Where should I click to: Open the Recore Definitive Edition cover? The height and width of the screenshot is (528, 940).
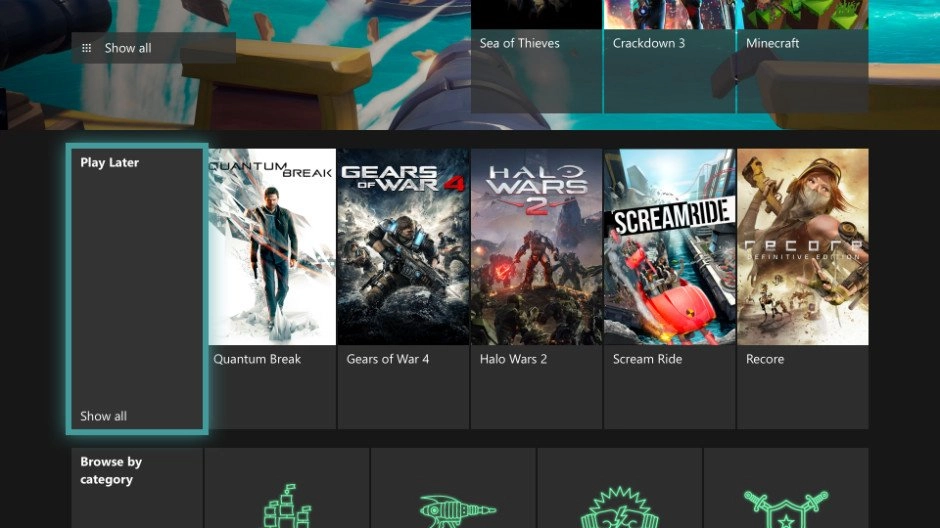(x=803, y=247)
